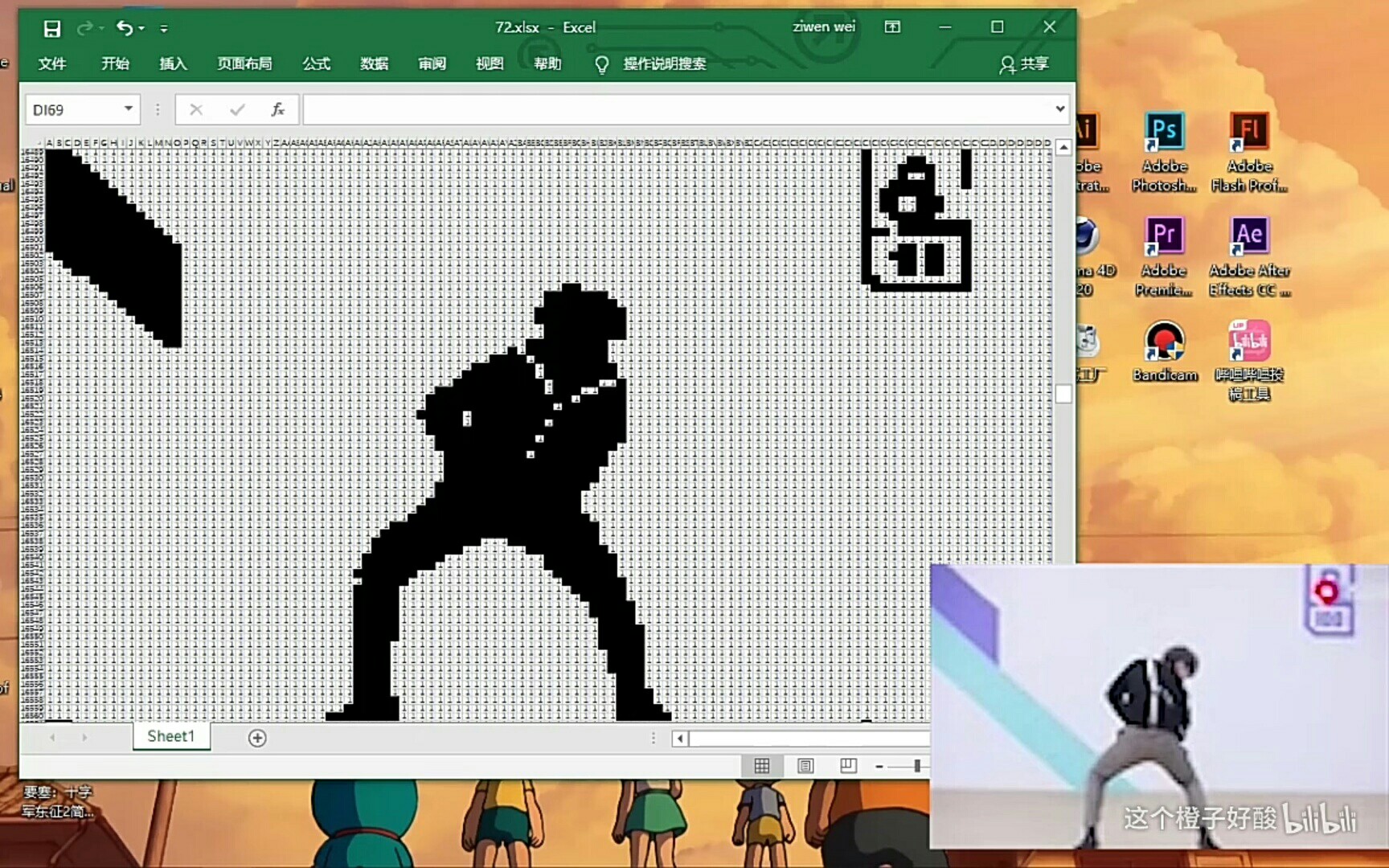The image size is (1389, 868).
Task: Open the Customize Quick Access Toolbar dropdown
Action: click(x=164, y=29)
